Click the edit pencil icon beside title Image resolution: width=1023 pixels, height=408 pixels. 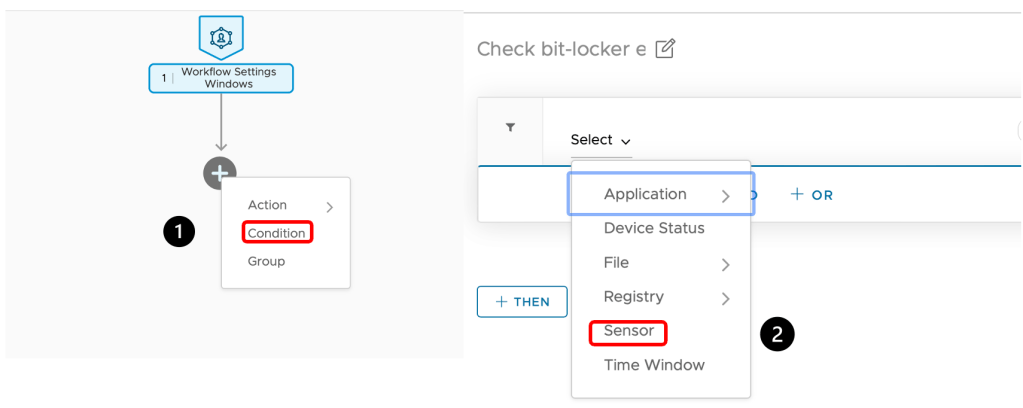point(665,49)
